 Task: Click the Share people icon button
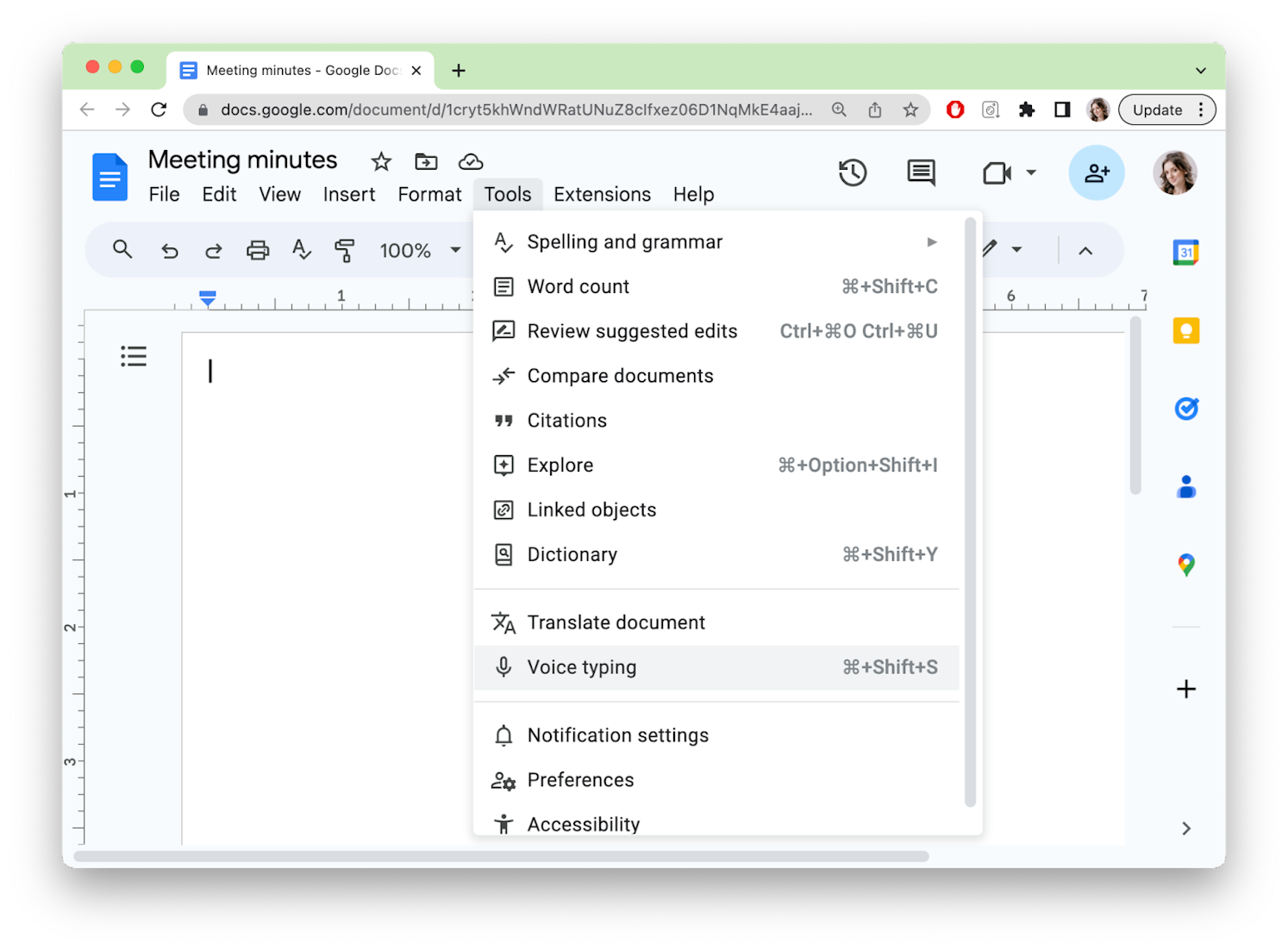click(1097, 172)
